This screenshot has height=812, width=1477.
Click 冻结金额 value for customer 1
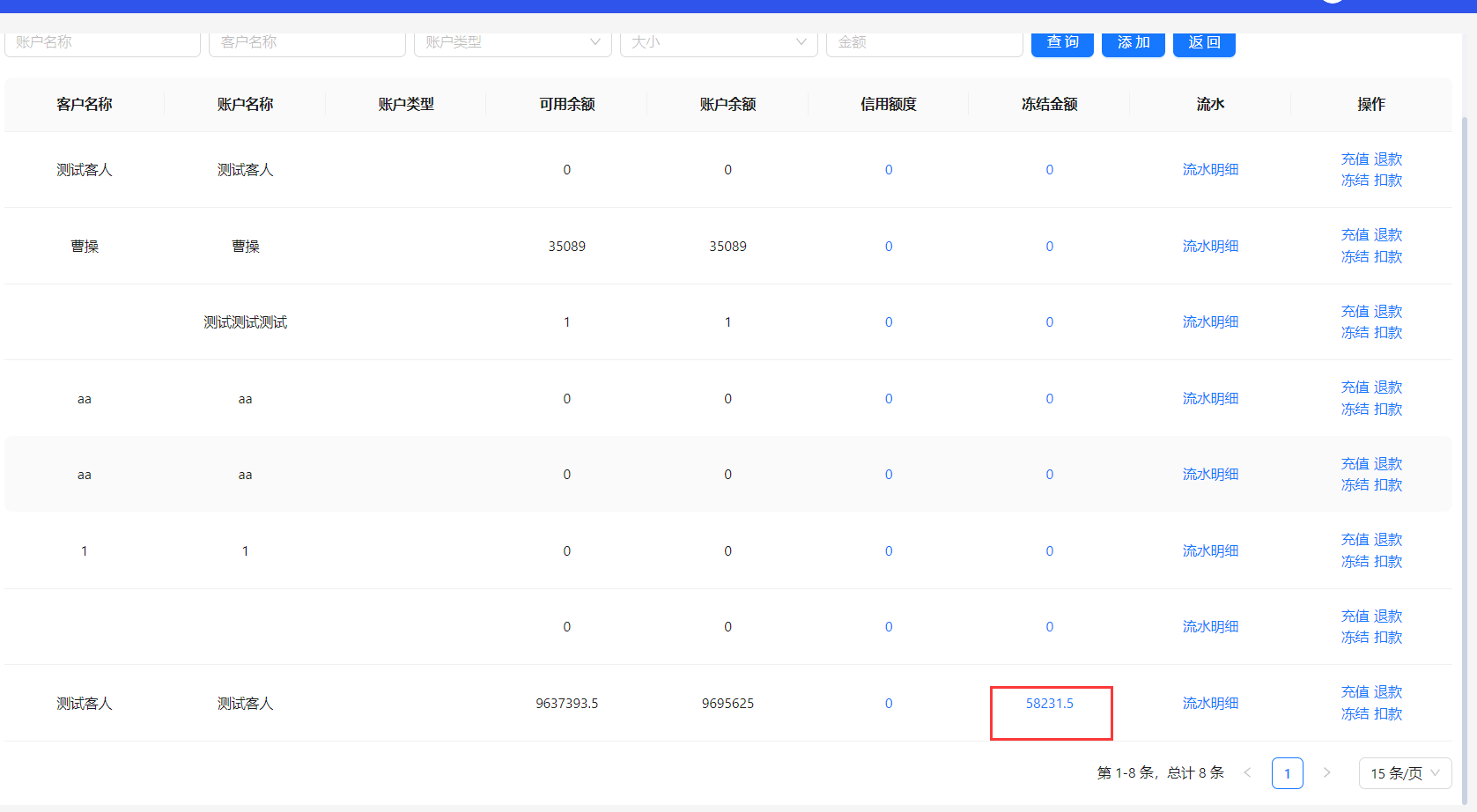pos(1050,551)
